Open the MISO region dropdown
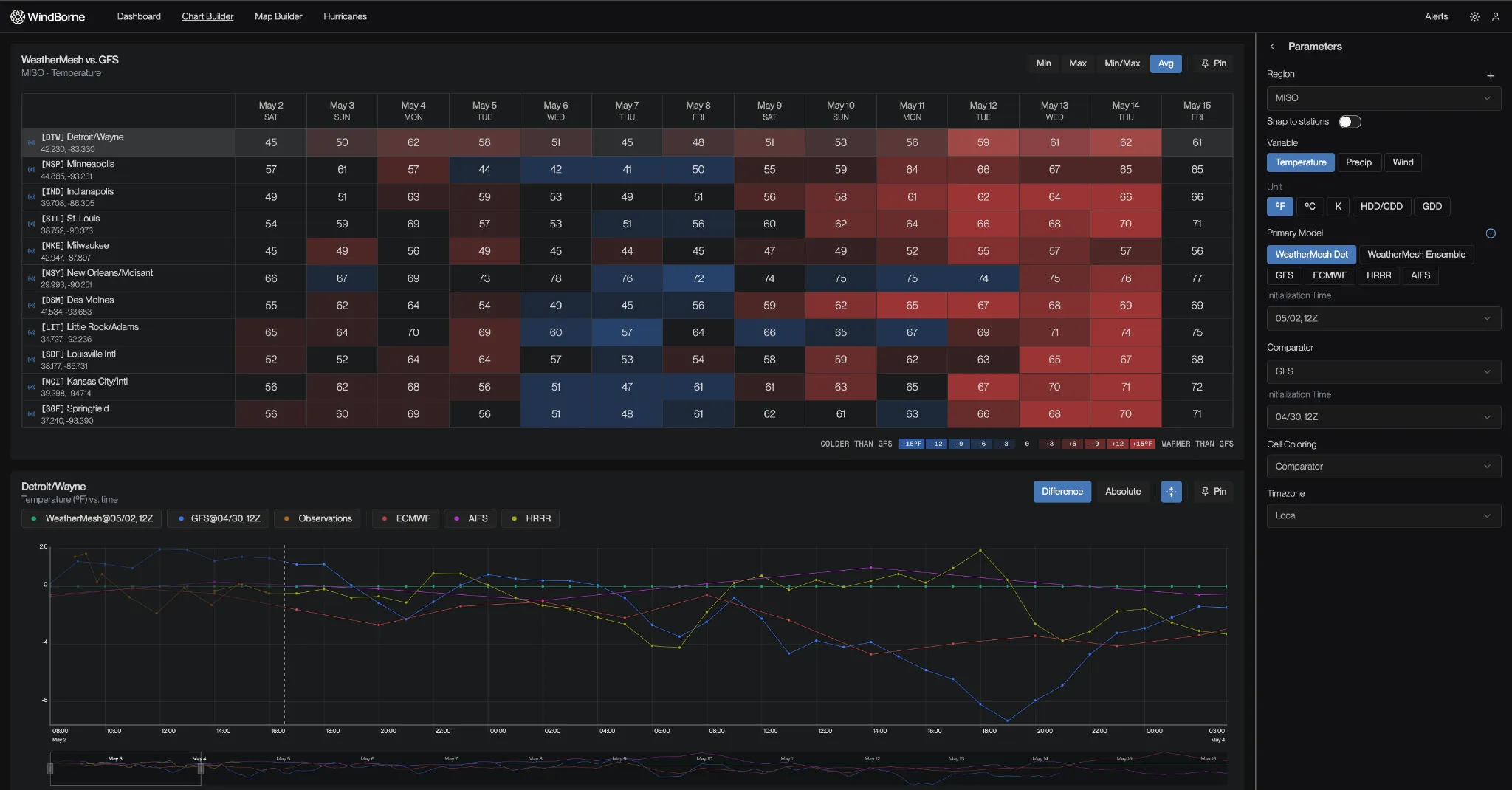 tap(1384, 98)
